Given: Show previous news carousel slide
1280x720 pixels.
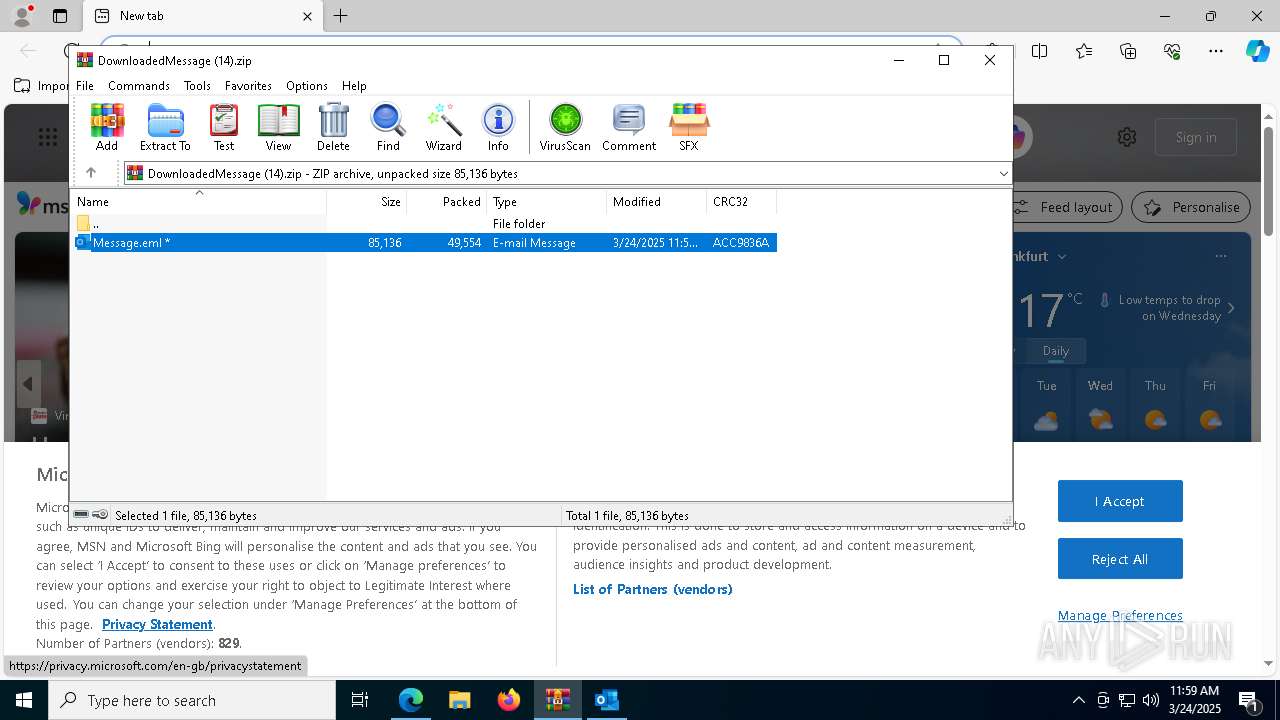Looking at the screenshot, I should tap(28, 384).
